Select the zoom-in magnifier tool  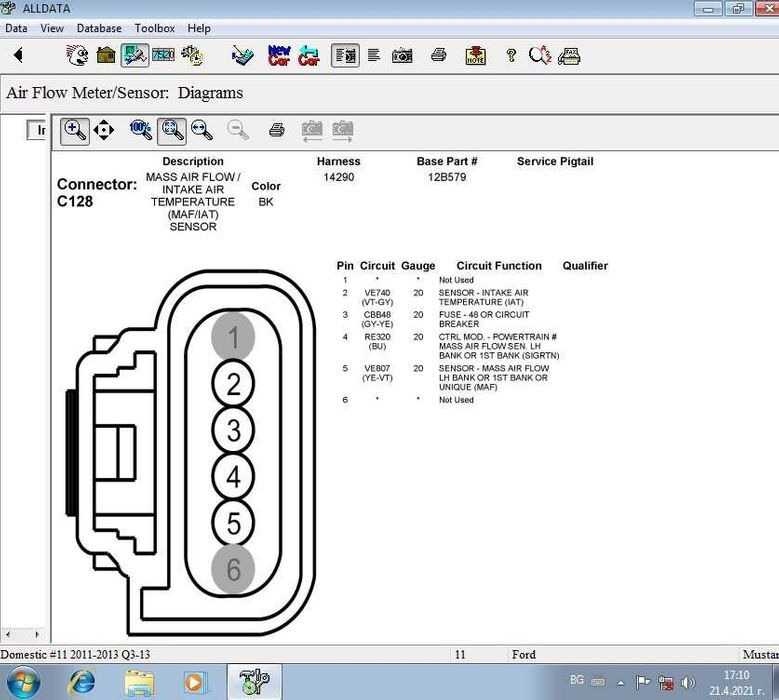coord(75,130)
